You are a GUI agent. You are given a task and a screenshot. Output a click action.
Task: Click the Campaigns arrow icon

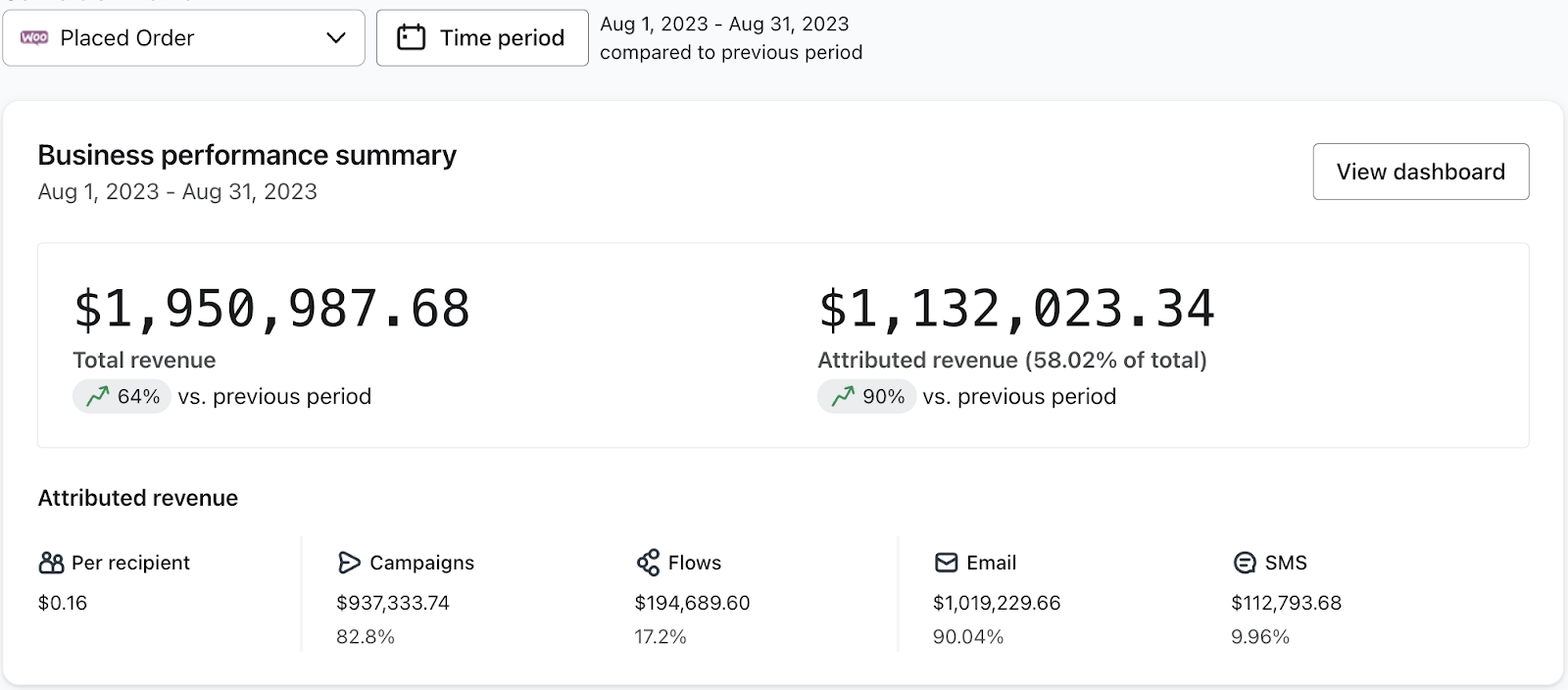pos(349,563)
